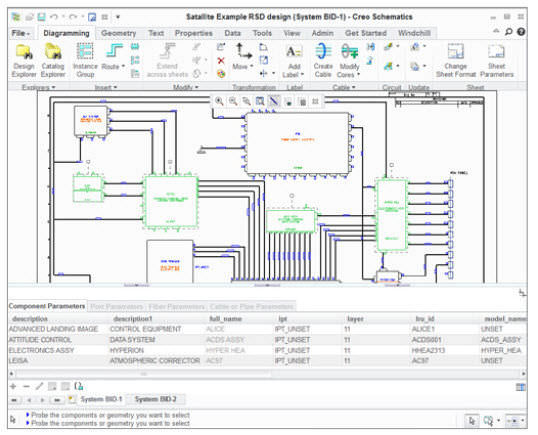
Task: Select the ELECTRONICS ASSY cell
Action: pyautogui.click(x=41, y=350)
